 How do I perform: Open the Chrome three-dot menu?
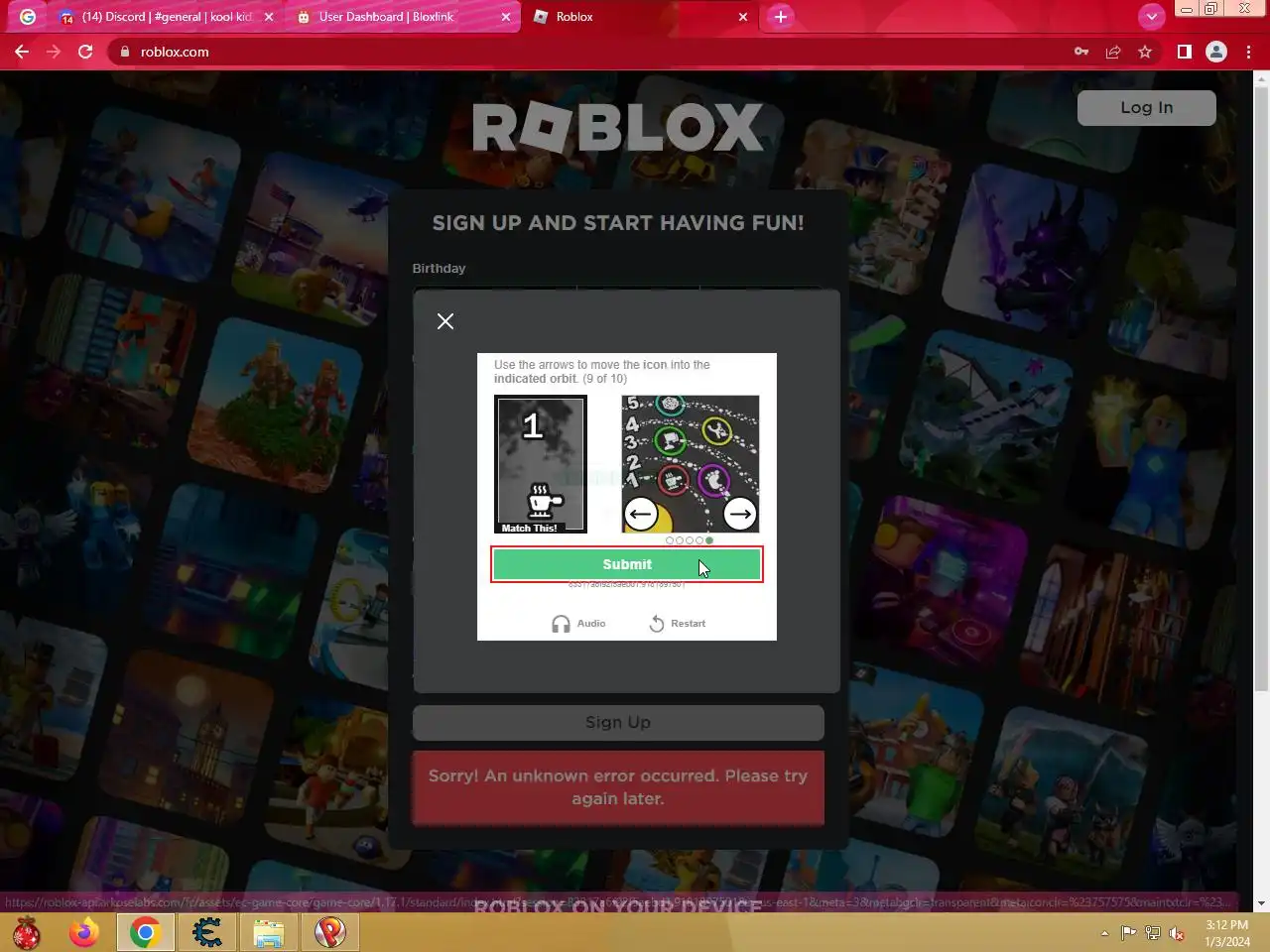point(1248,52)
